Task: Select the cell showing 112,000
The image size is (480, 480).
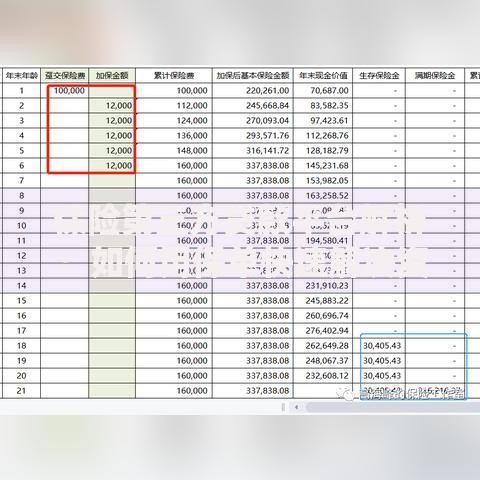Action: tap(174, 106)
